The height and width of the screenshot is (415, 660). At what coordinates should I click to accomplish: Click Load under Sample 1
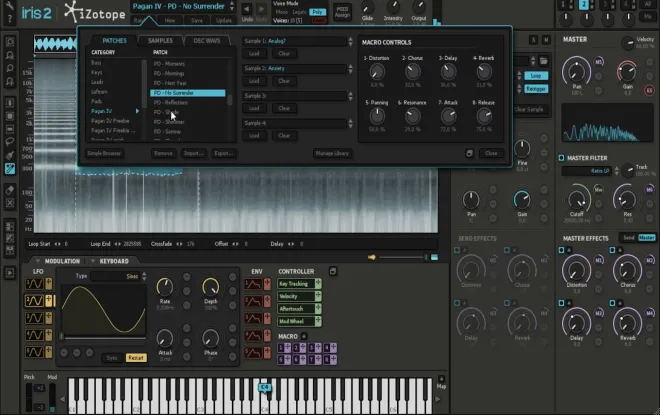coord(254,53)
